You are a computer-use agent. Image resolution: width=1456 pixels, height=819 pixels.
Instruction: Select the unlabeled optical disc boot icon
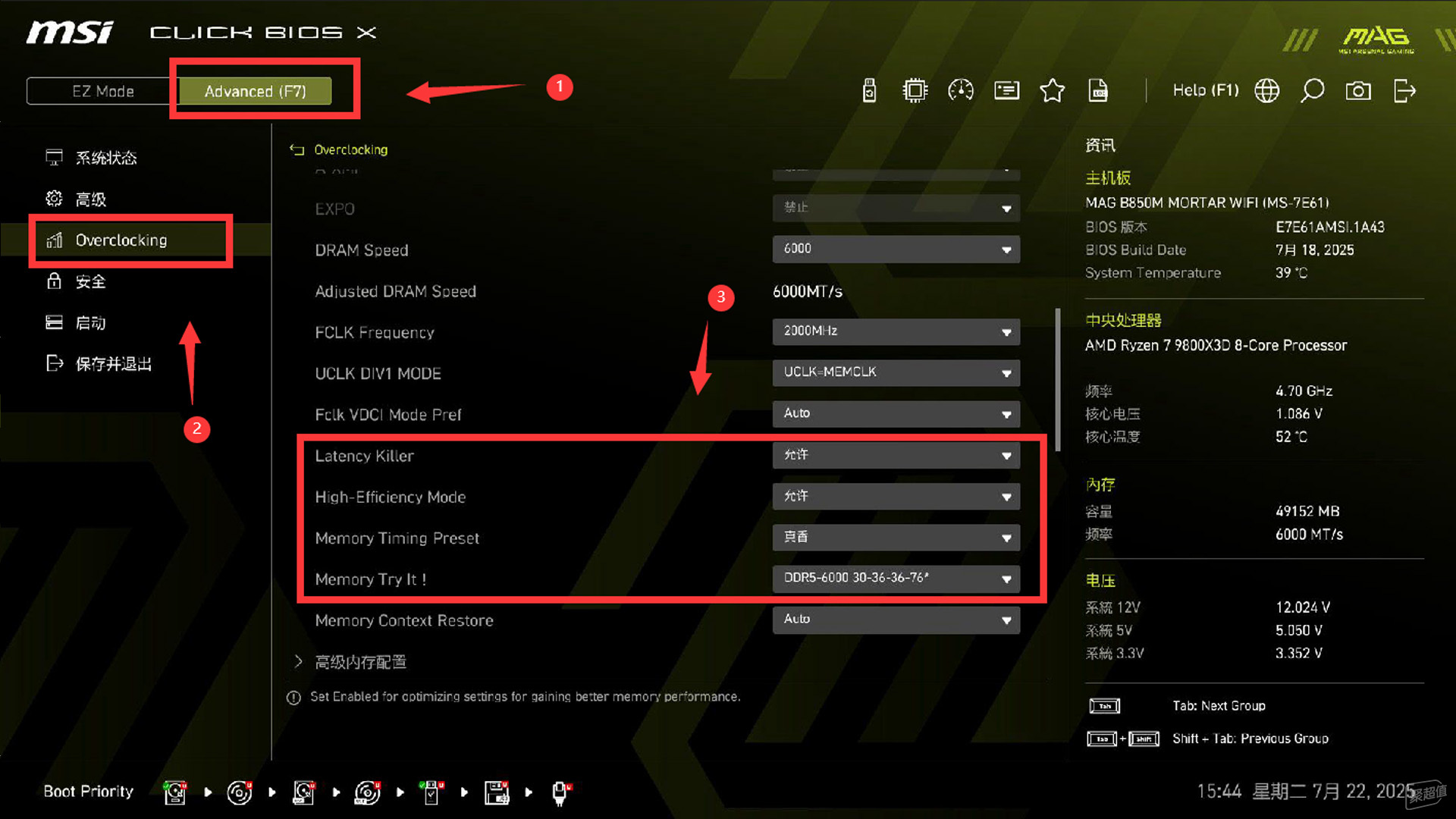coord(240,792)
